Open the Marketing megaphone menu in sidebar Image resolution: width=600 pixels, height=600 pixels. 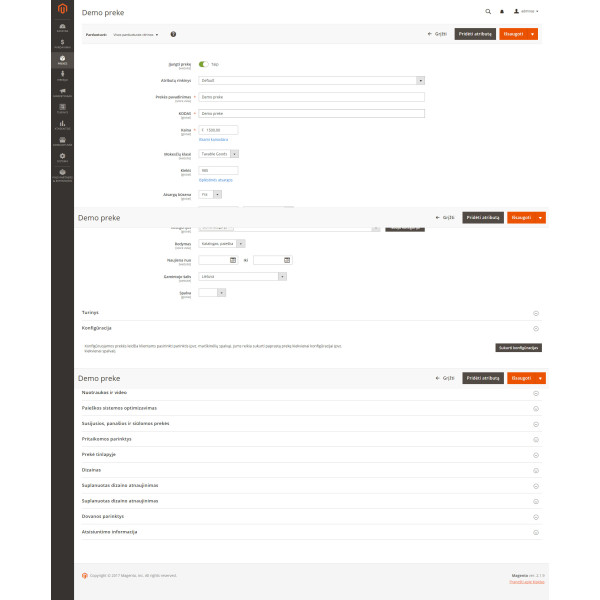[62, 93]
